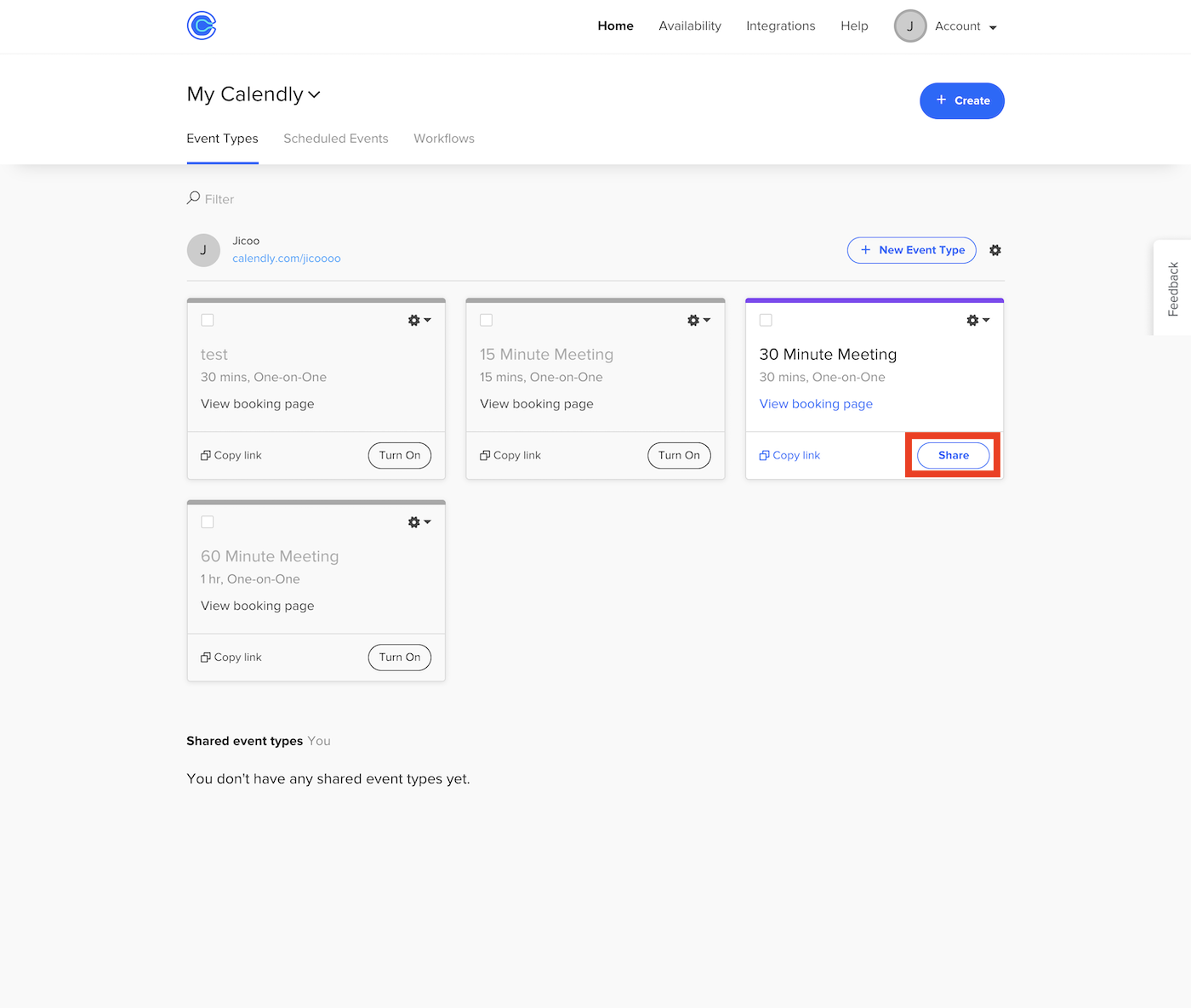1191x1008 pixels.
Task: Turn on the 60 Minute Meeting event
Action: (400, 658)
